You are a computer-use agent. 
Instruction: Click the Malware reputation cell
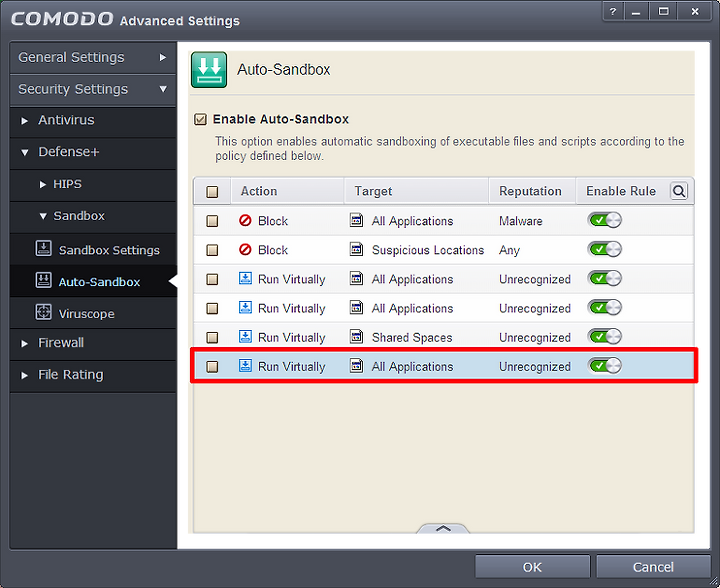click(x=521, y=221)
